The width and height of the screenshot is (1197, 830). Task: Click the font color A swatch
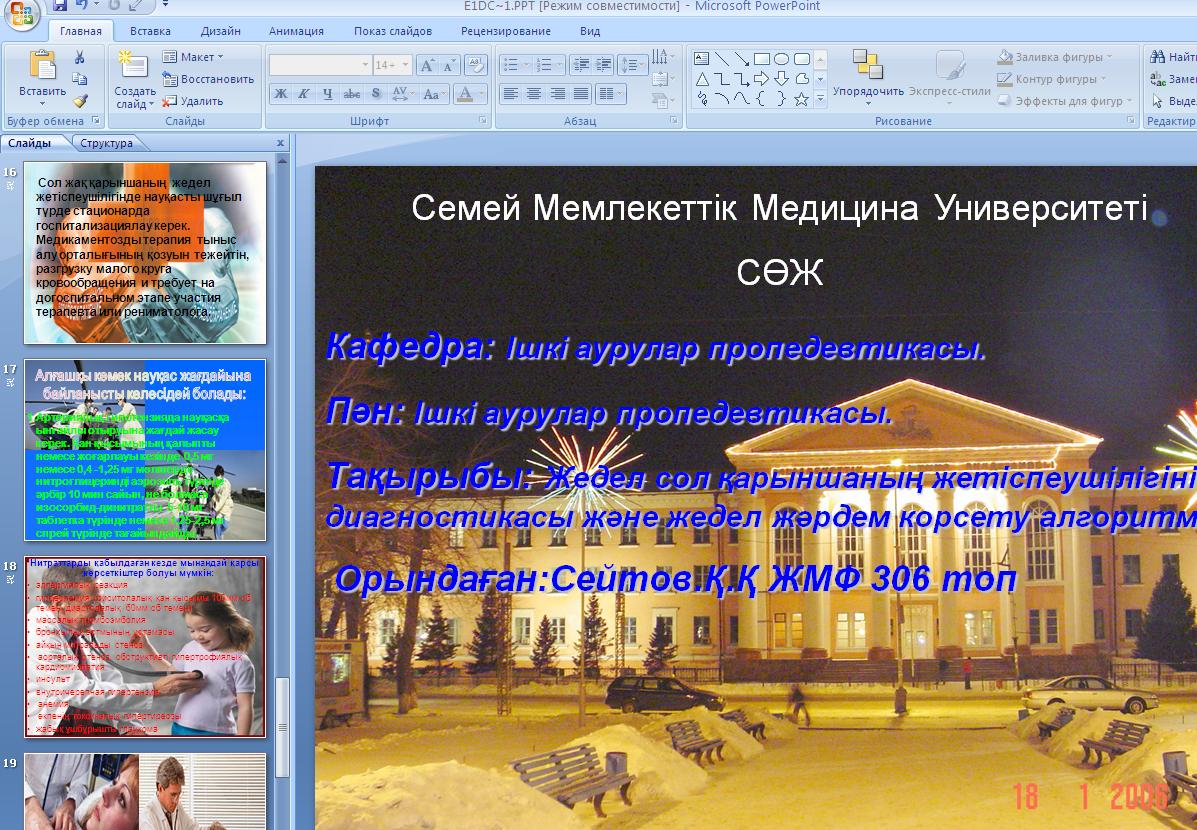(464, 94)
